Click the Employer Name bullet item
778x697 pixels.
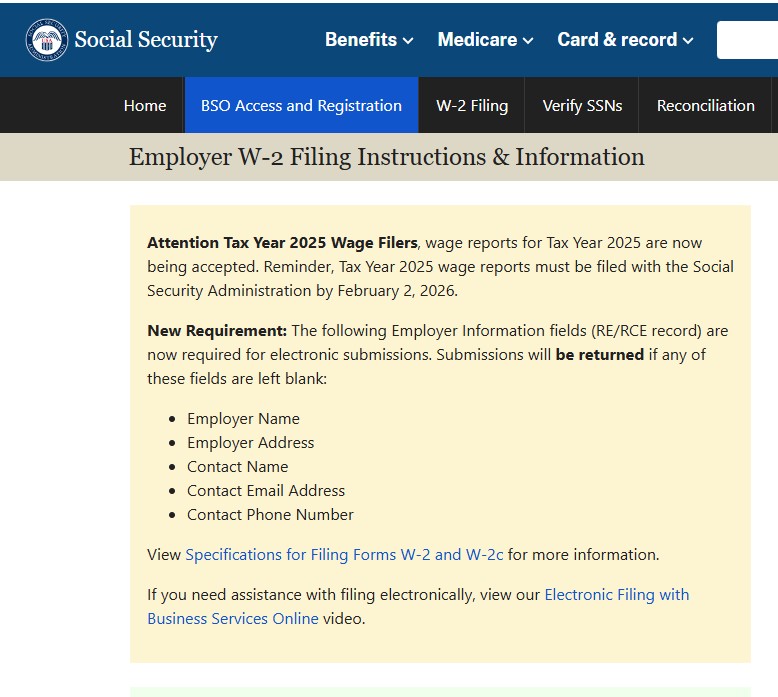point(243,418)
